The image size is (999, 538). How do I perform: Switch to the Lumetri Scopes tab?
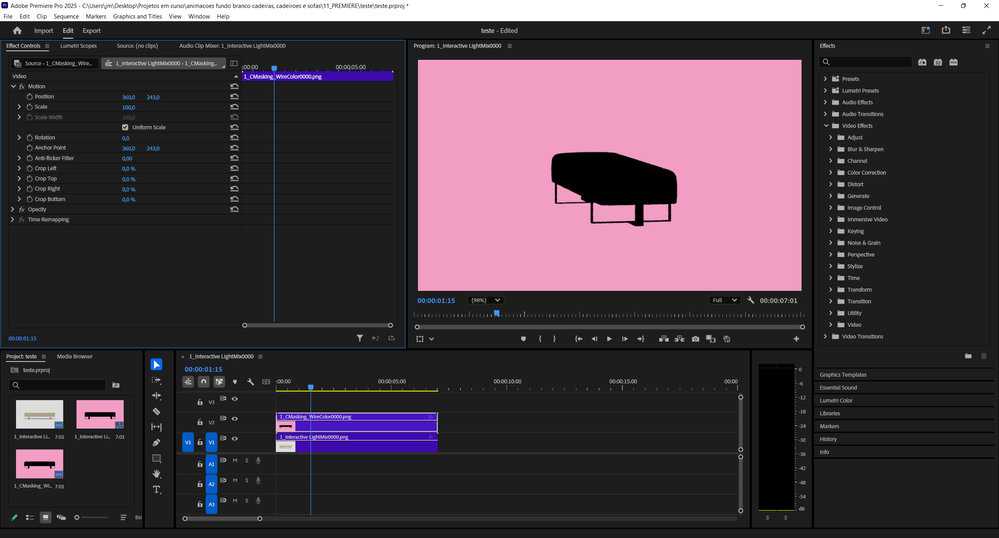click(x=78, y=46)
